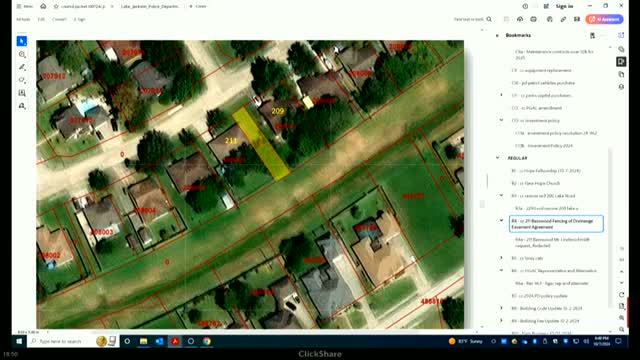Collapse the R6 HGAC Representative bookmark

[502, 271]
